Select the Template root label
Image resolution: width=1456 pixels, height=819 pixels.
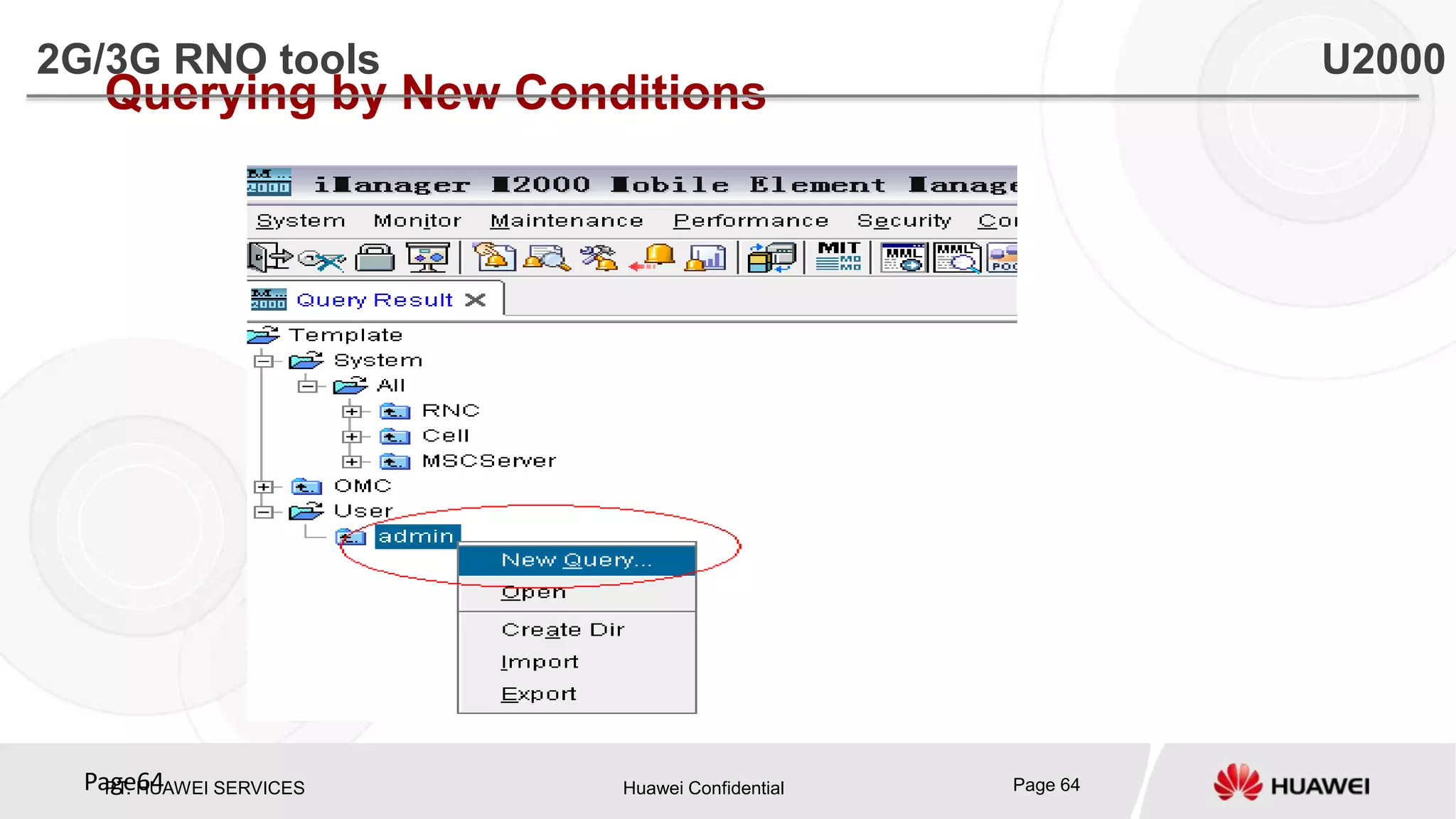pyautogui.click(x=346, y=335)
